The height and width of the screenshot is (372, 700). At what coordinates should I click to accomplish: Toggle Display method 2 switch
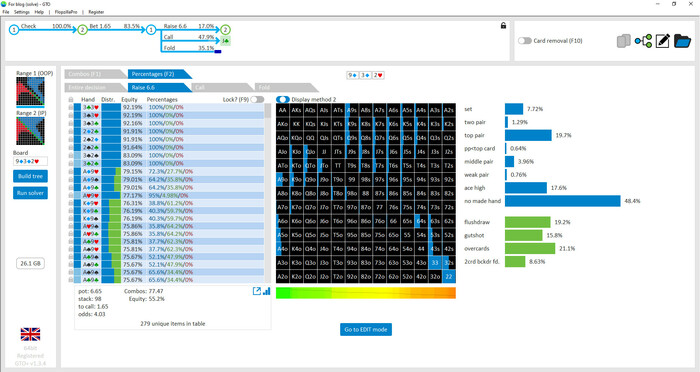tap(283, 99)
